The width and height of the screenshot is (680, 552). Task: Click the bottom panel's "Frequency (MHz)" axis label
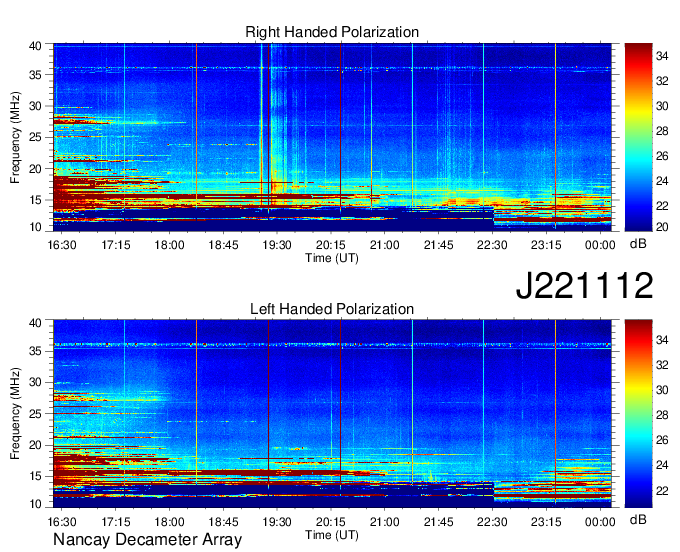pyautogui.click(x=15, y=414)
